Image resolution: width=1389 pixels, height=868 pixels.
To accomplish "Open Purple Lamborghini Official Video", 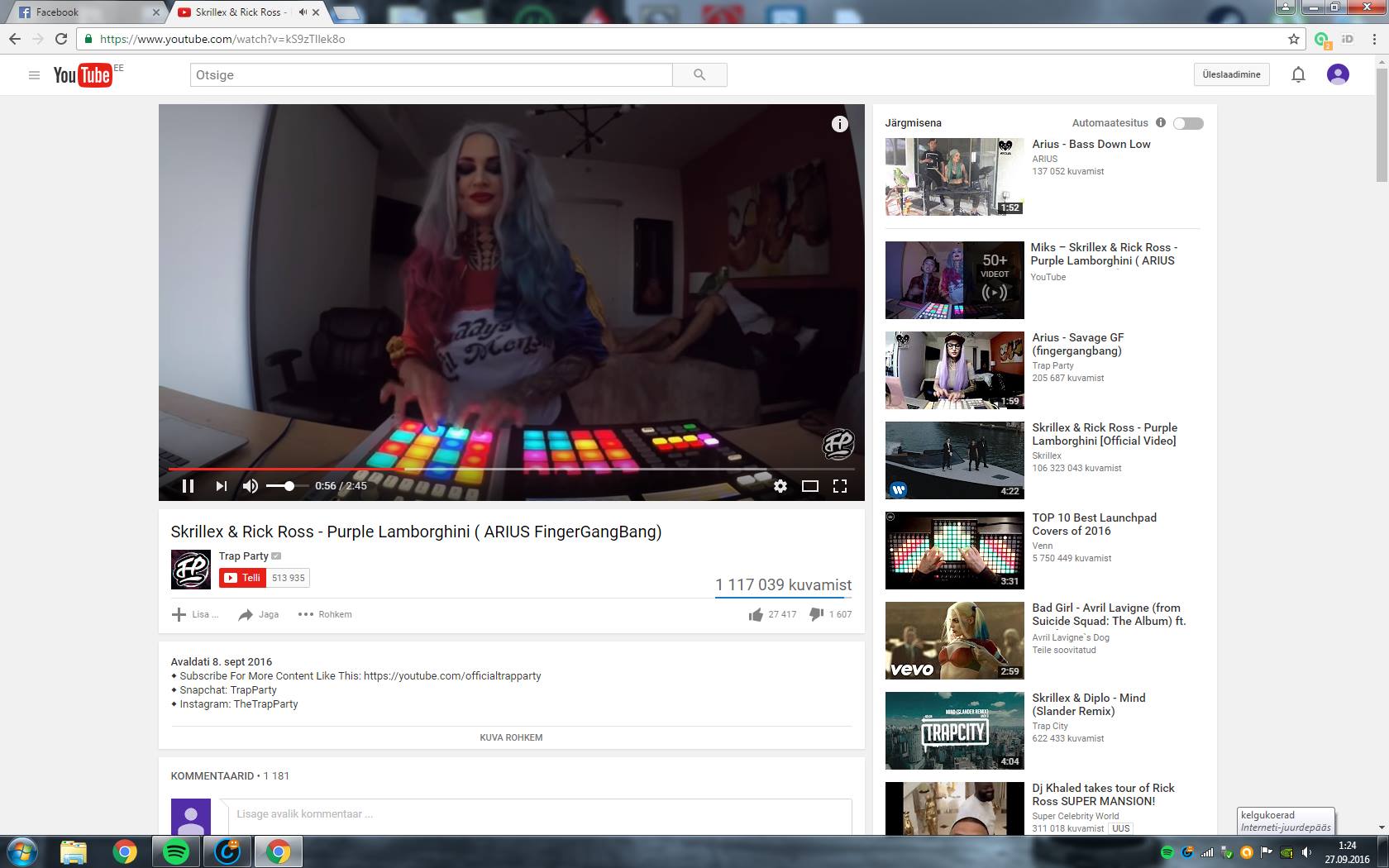I will 954,460.
